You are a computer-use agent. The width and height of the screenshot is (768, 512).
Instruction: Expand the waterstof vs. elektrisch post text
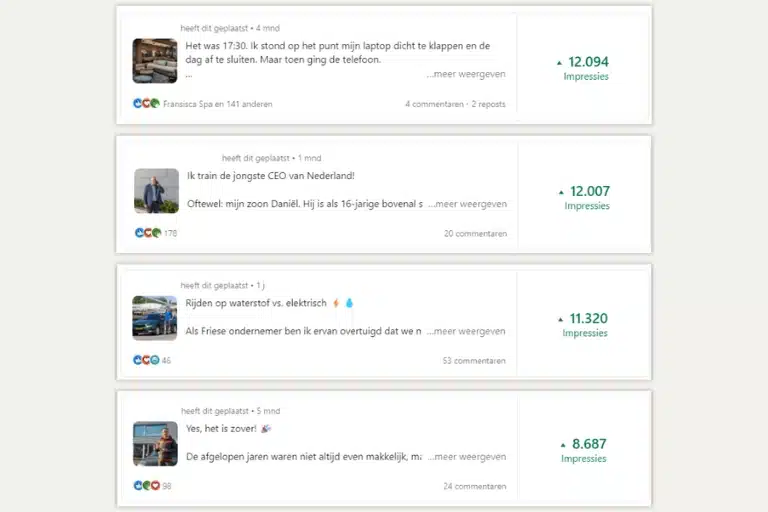click(x=466, y=331)
